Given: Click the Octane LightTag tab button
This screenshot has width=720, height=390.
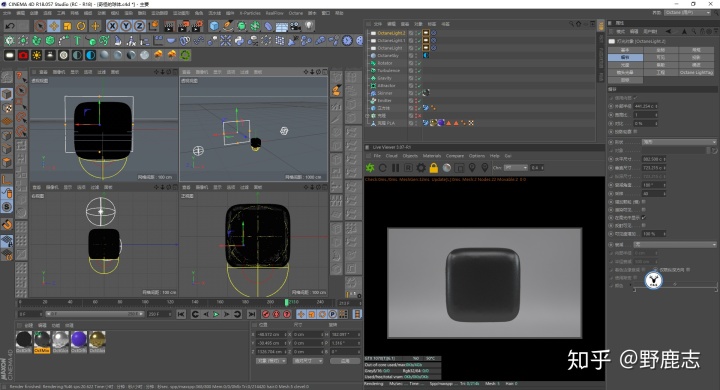Looking at the screenshot, I should (x=696, y=72).
